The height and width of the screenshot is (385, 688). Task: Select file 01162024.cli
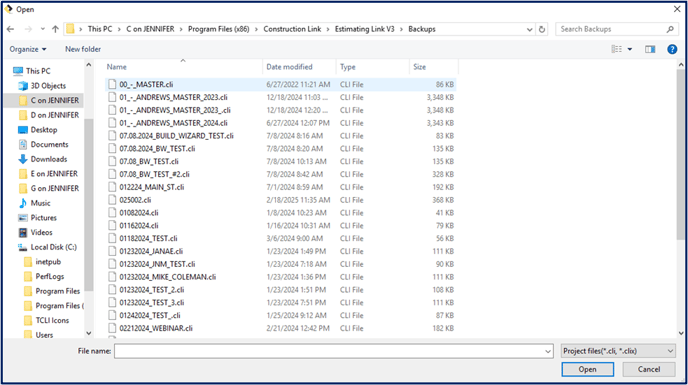[280, 226]
